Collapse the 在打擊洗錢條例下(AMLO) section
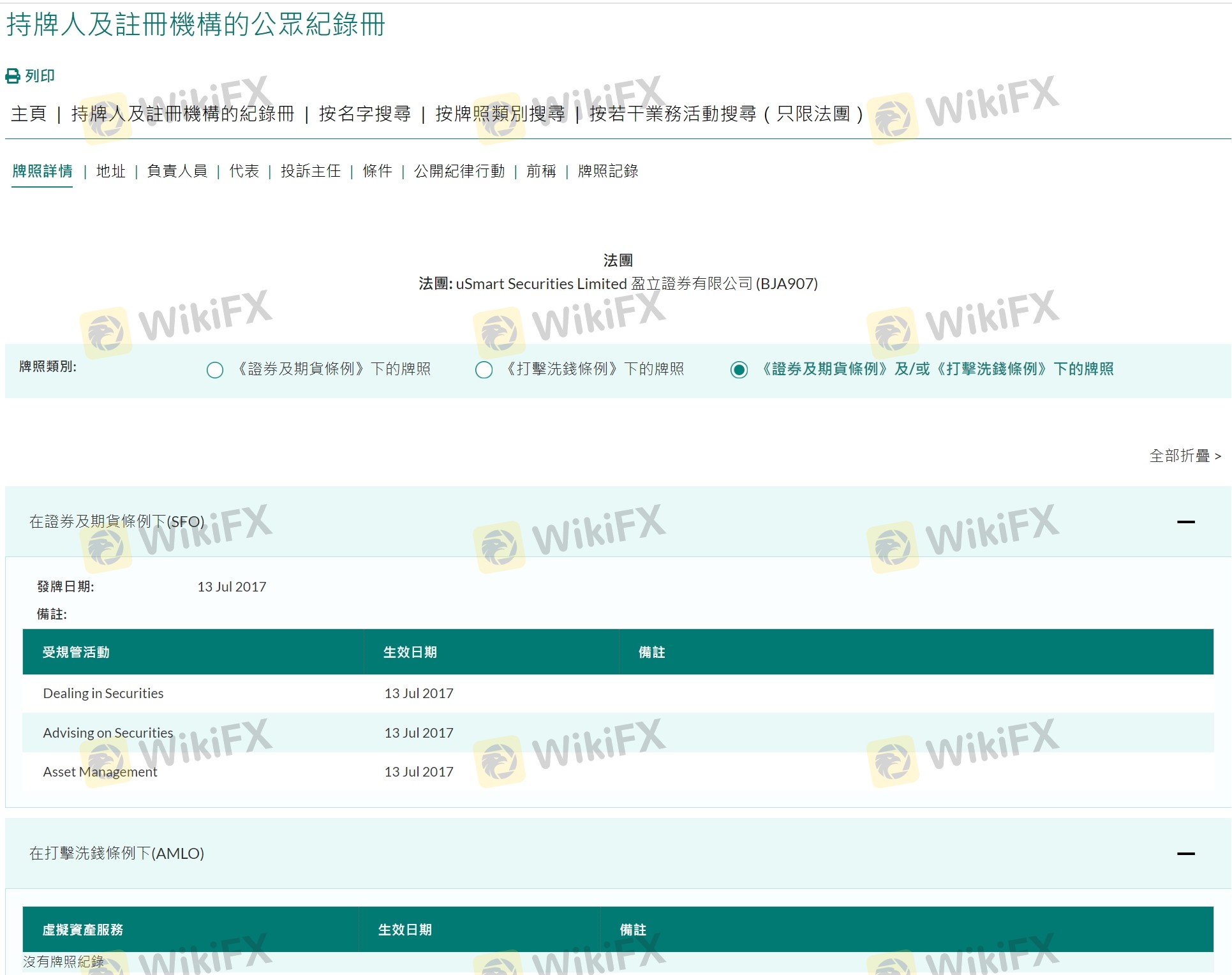The height and width of the screenshot is (975, 1232). pyautogui.click(x=1186, y=854)
